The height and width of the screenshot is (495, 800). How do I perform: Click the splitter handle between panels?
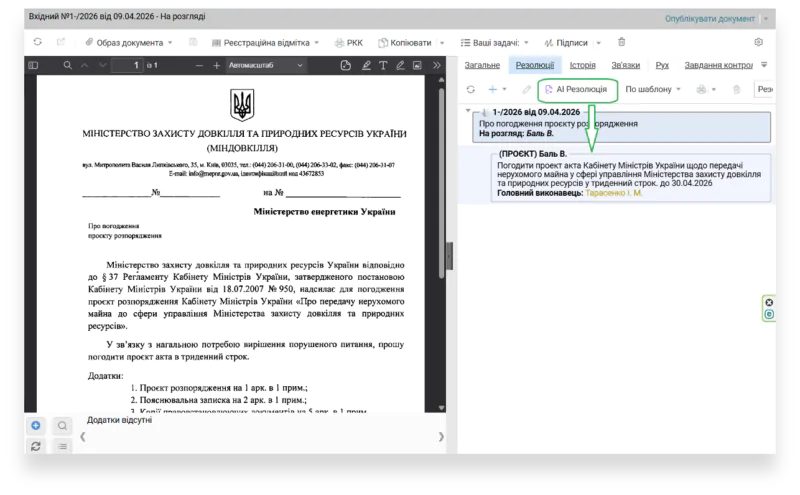pos(449,256)
